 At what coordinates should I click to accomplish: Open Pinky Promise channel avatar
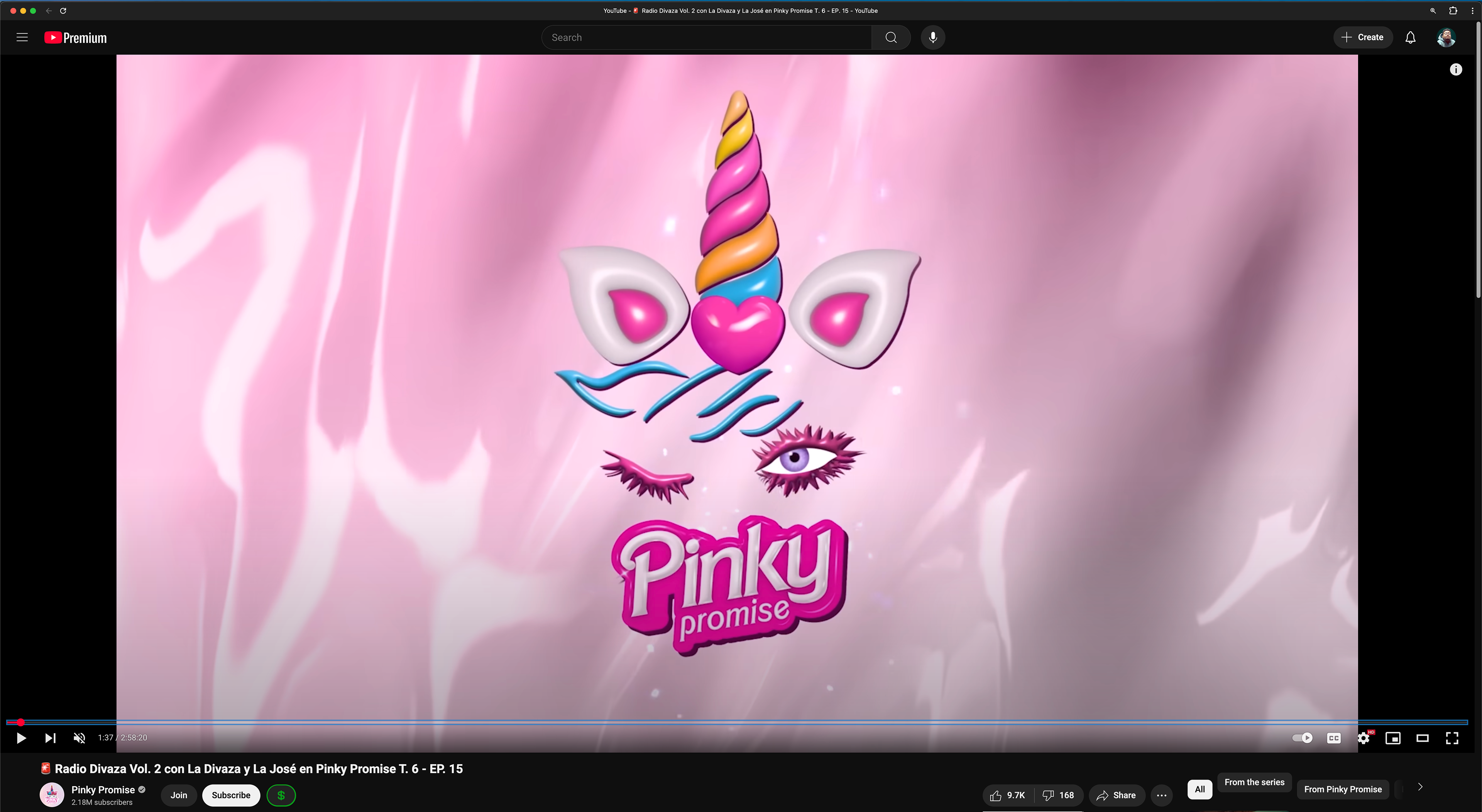coord(52,795)
